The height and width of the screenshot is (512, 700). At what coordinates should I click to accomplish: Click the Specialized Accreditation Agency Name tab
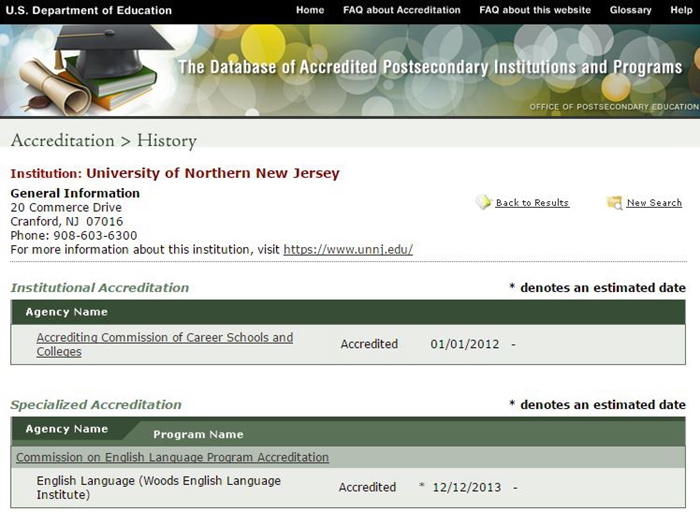pos(67,429)
